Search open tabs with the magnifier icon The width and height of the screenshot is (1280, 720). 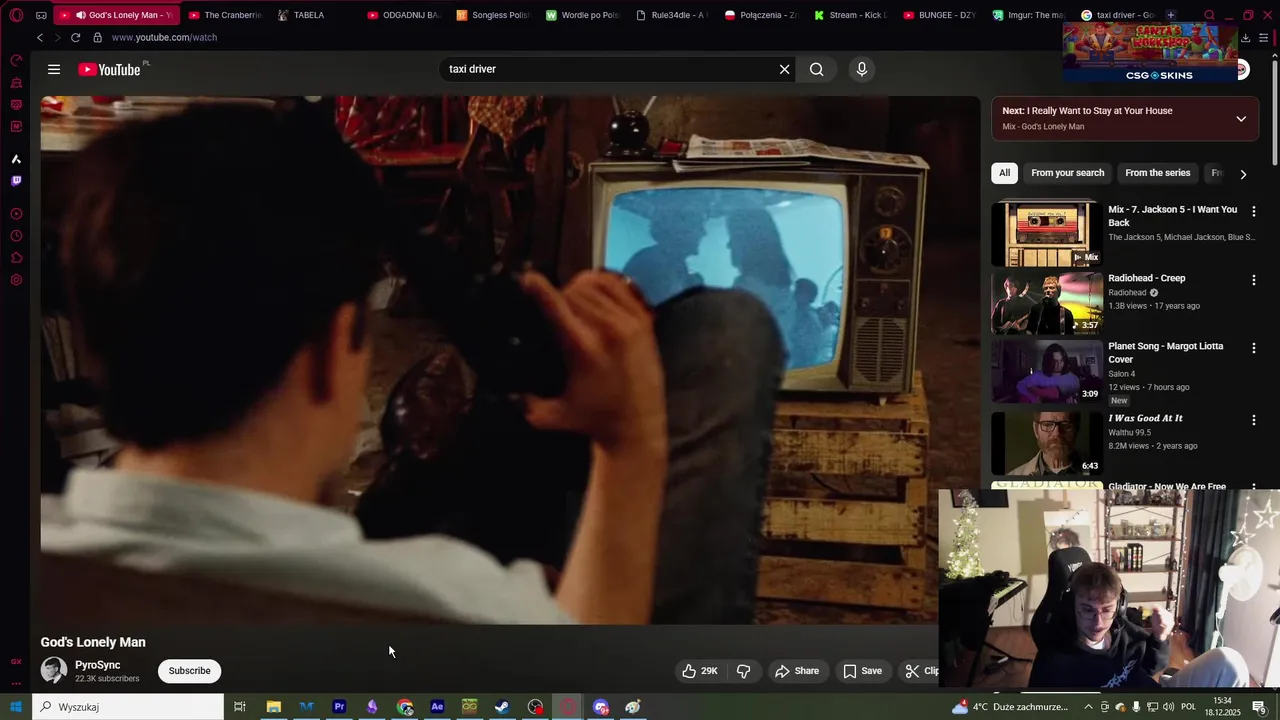tap(1209, 15)
